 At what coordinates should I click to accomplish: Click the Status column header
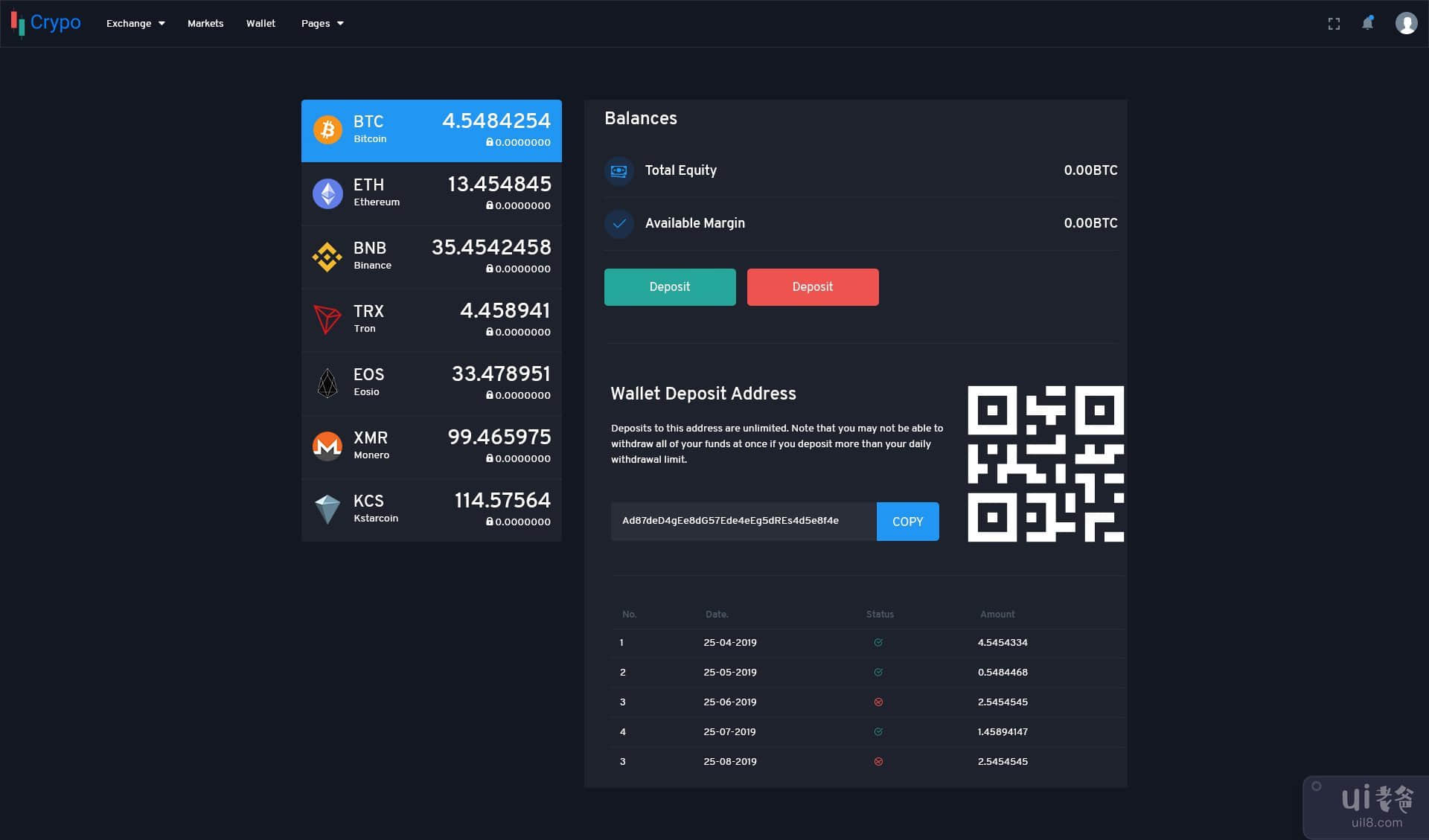tap(880, 615)
